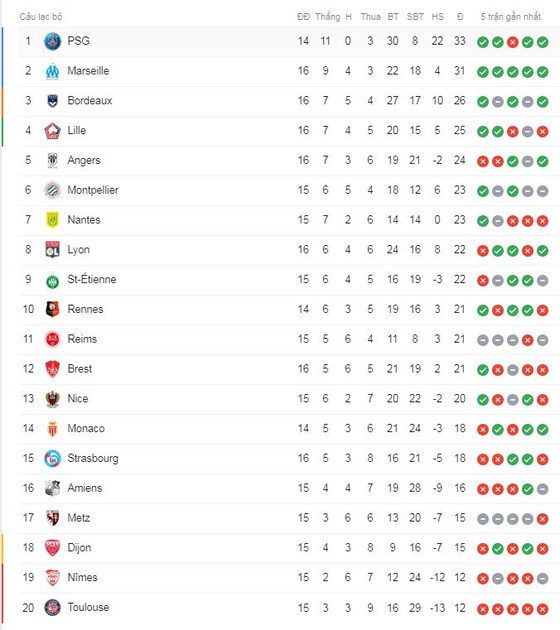This screenshot has height=630, width=560.
Task: Open the St-Étienne team link
Action: [x=92, y=279]
